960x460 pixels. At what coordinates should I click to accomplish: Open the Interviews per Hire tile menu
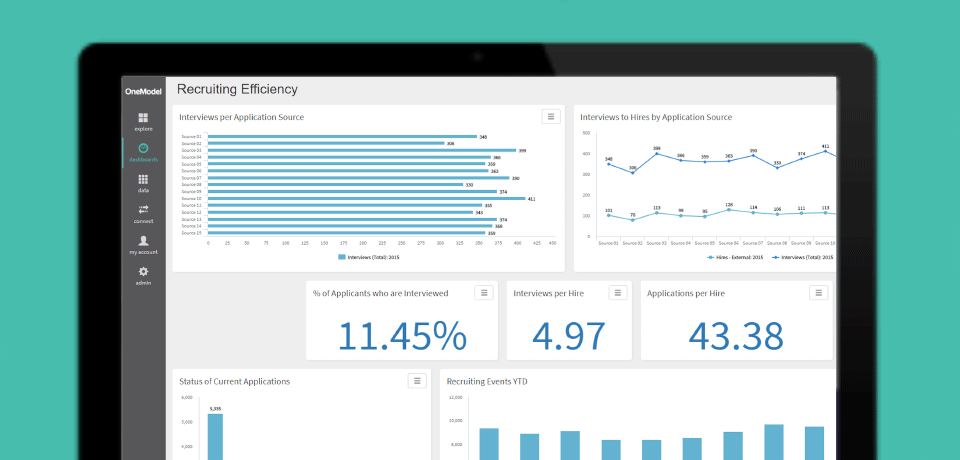point(618,293)
